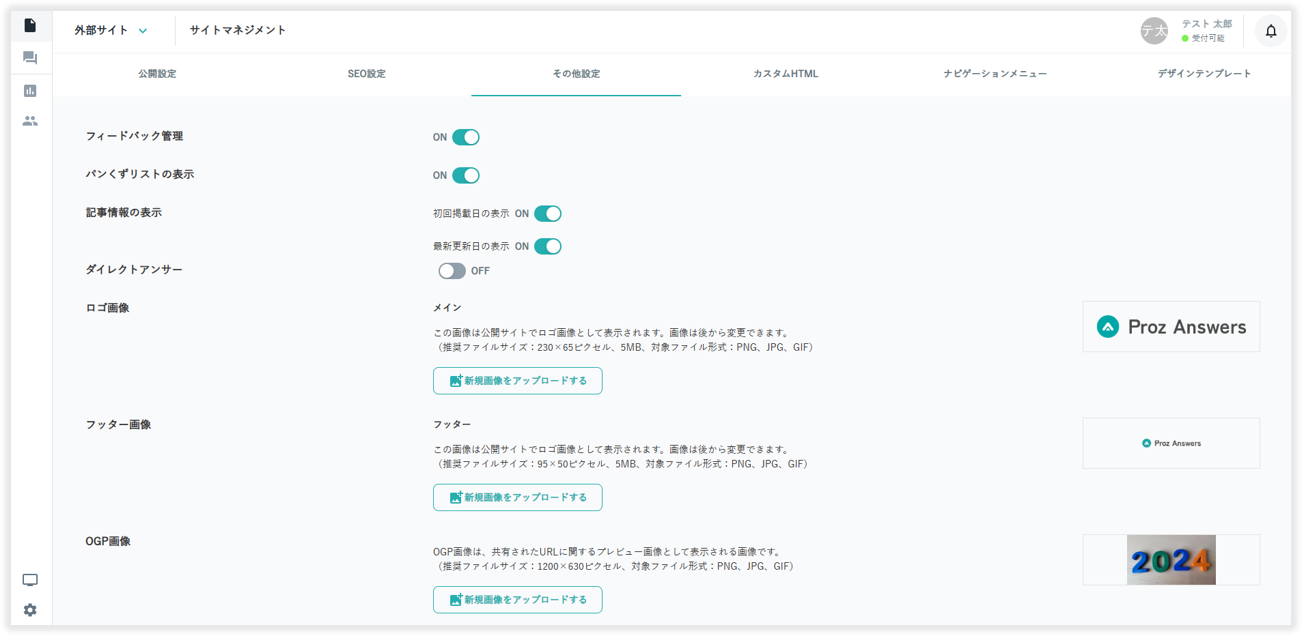The image size is (1302, 636).
Task: Open the settings gear icon
Action: point(30,610)
